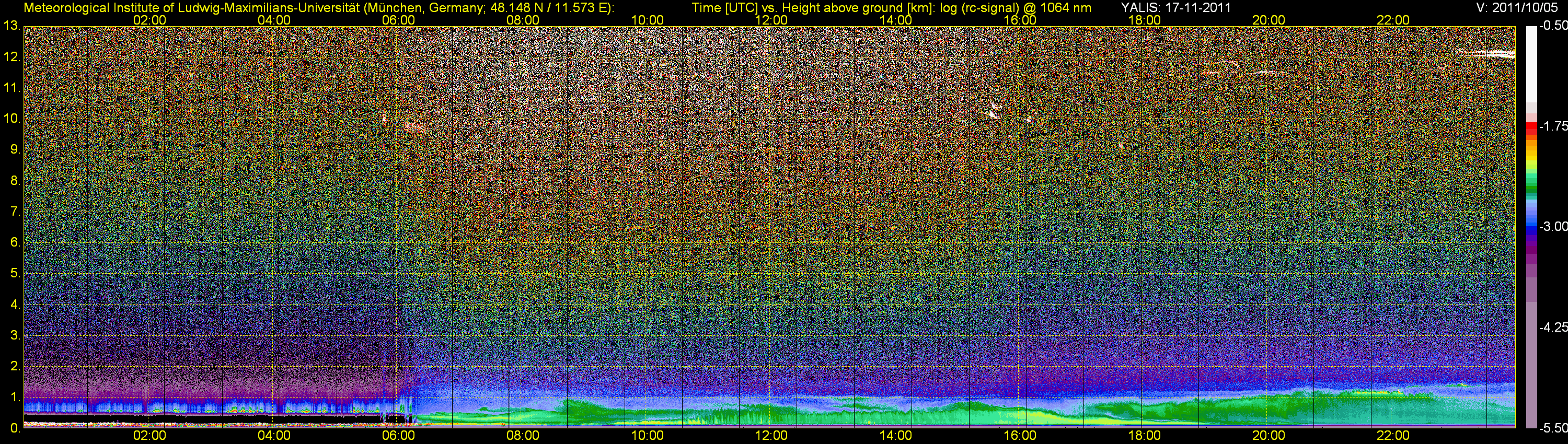Click the 3 km height axis label
This screenshot has height=444, width=1568.
pos(15,336)
